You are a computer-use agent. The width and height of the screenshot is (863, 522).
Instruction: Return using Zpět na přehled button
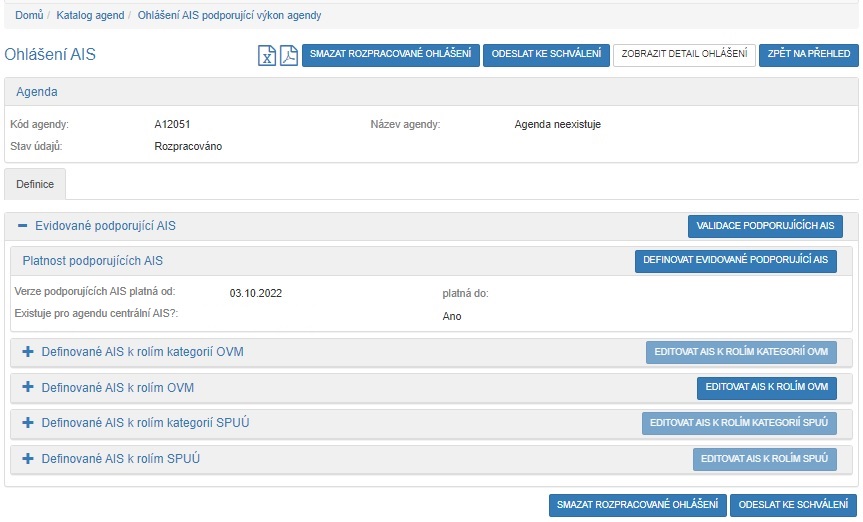coord(809,55)
